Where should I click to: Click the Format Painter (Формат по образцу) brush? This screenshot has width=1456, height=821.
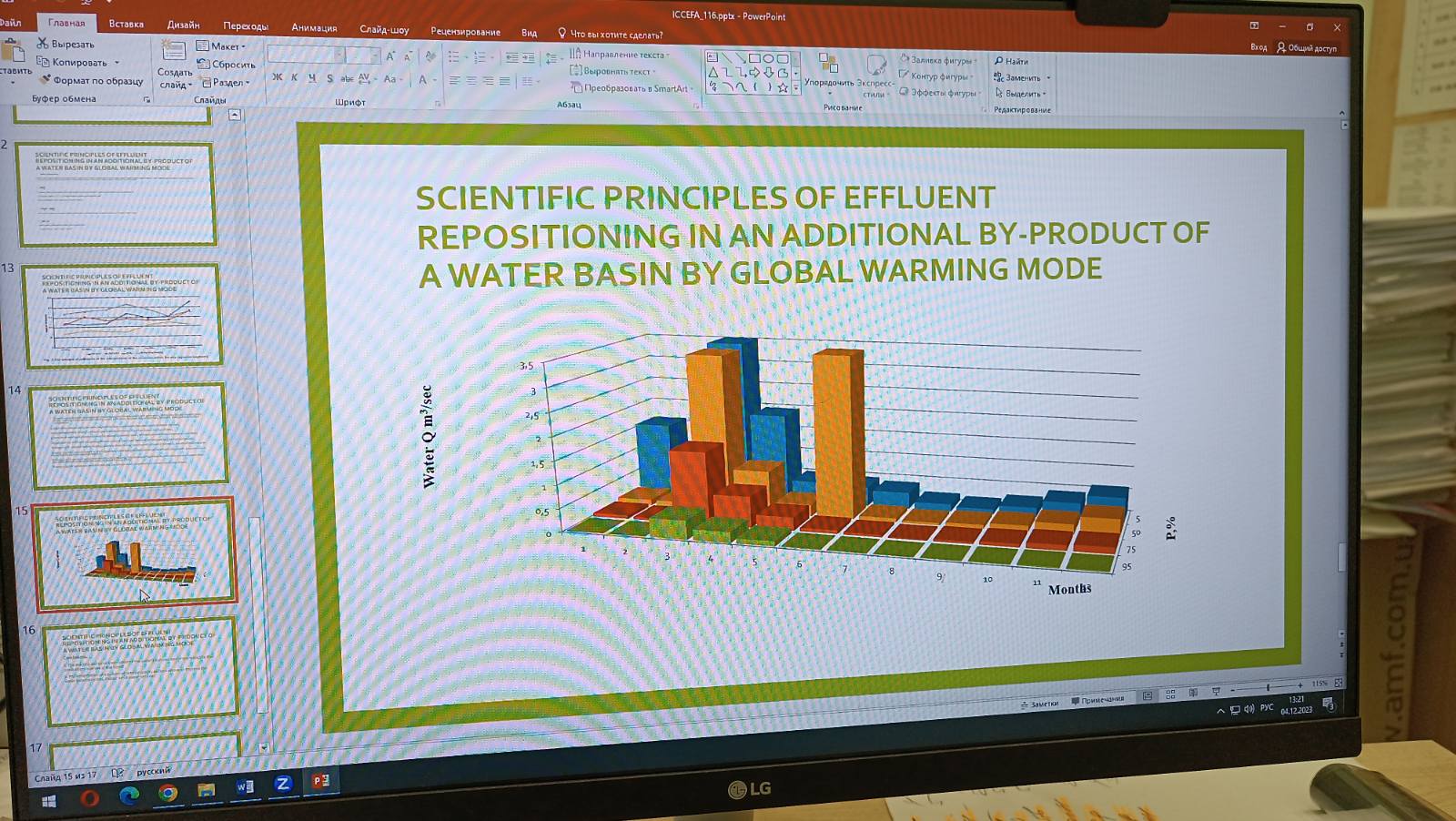(45, 80)
